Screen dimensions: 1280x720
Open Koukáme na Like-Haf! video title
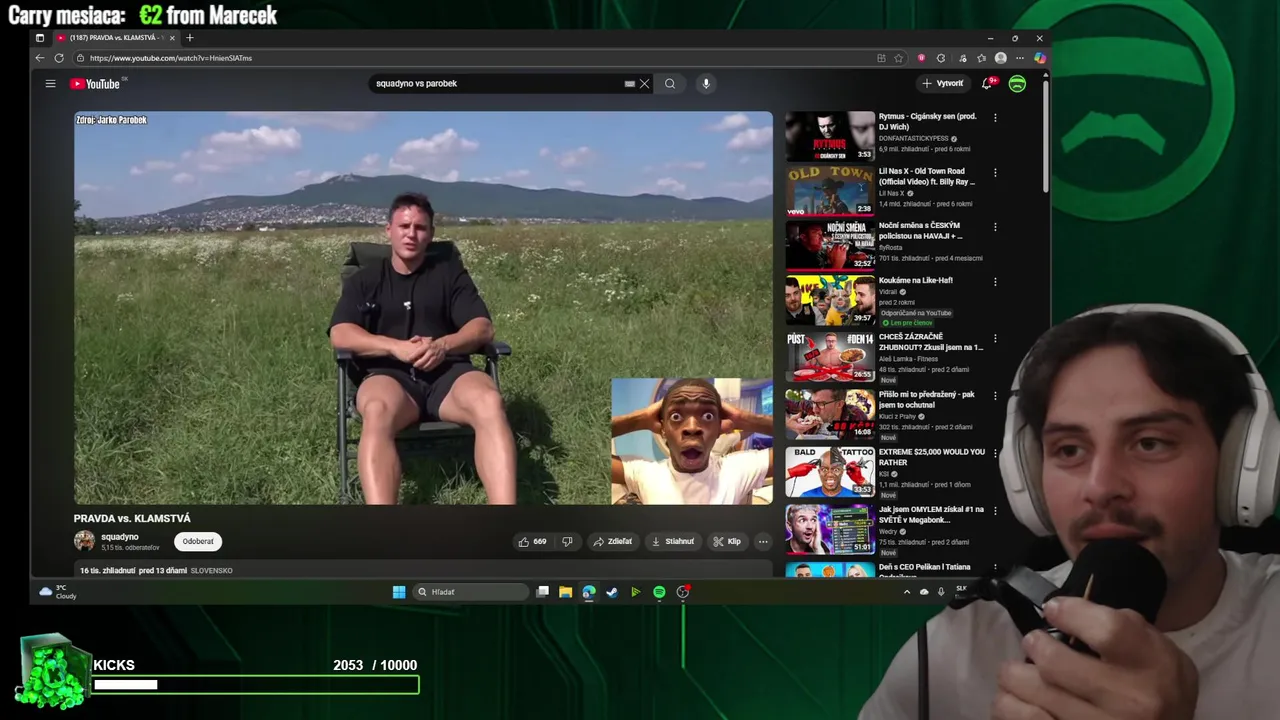(x=916, y=281)
